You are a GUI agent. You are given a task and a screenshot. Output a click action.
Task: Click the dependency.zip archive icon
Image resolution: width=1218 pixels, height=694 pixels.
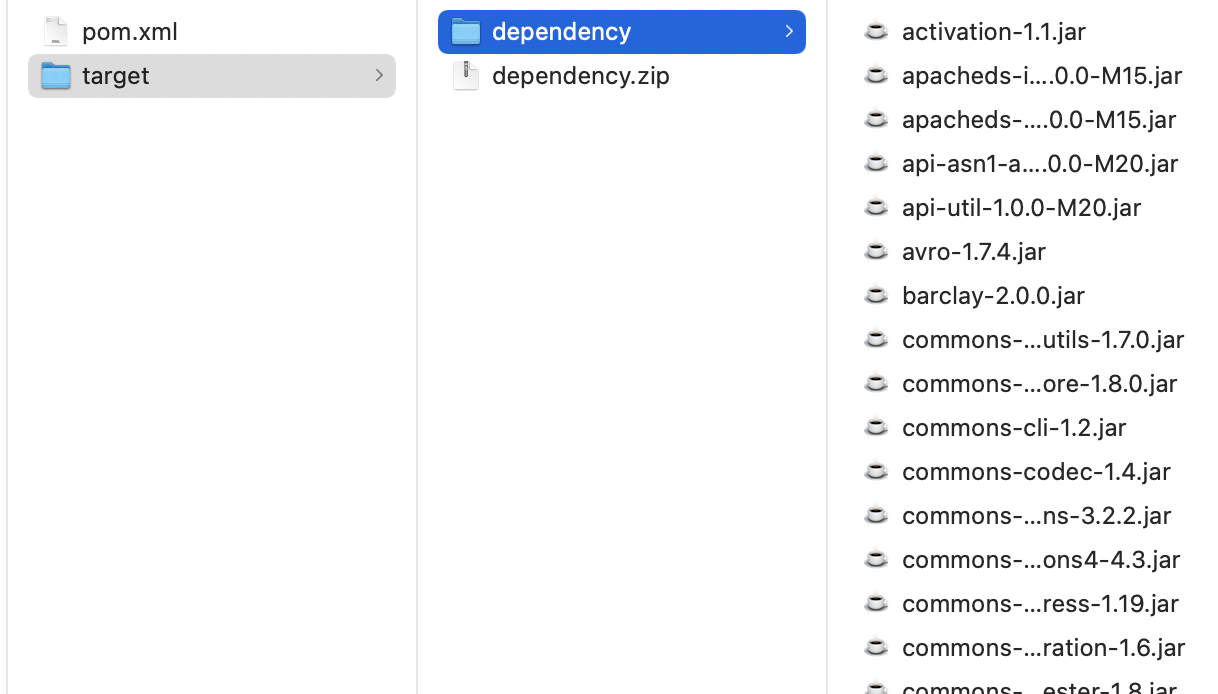pyautogui.click(x=466, y=75)
